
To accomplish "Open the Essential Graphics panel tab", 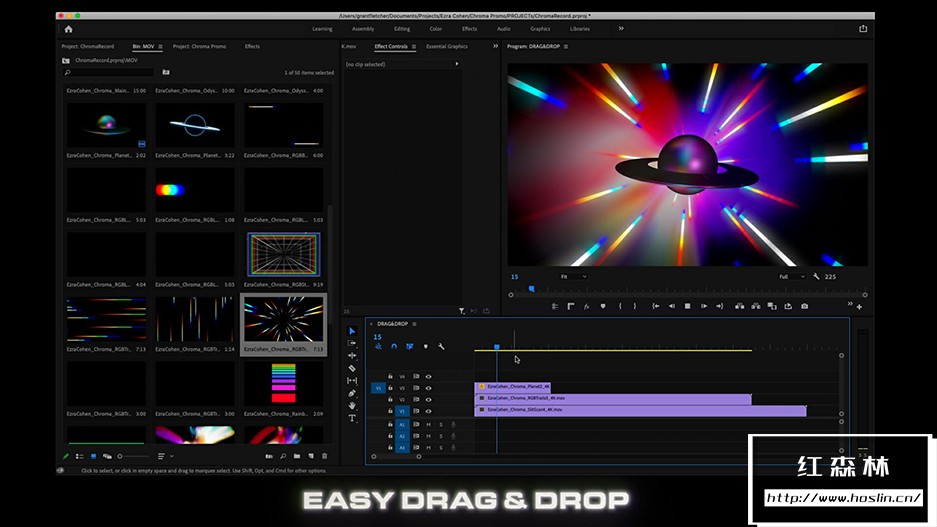I will point(446,46).
